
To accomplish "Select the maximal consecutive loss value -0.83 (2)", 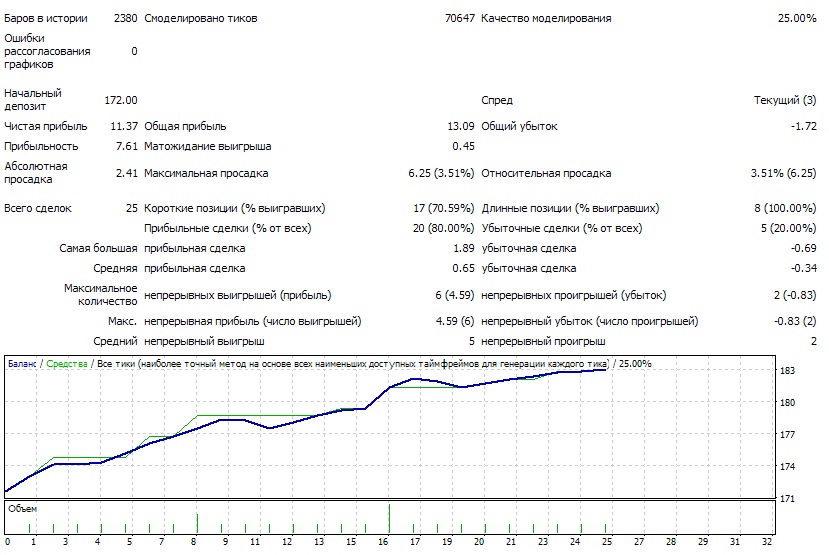I will tap(795, 321).
